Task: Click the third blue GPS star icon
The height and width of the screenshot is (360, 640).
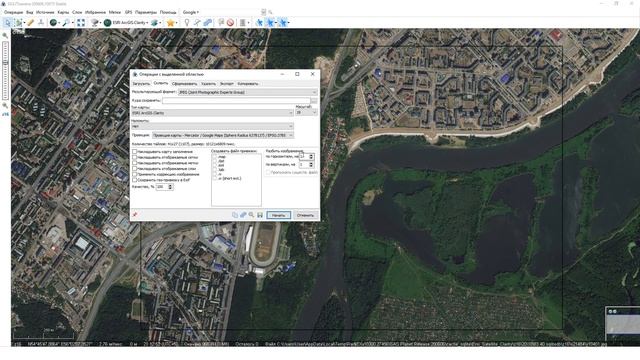Action: (x=282, y=22)
